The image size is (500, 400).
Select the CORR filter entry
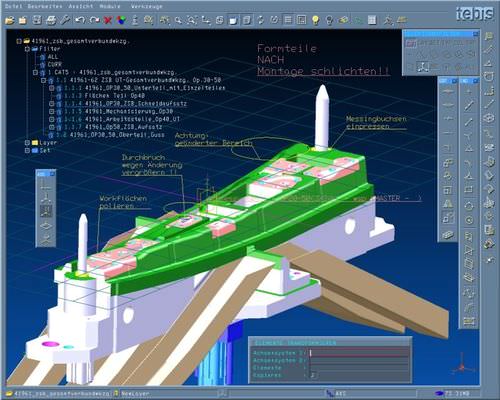54,65
